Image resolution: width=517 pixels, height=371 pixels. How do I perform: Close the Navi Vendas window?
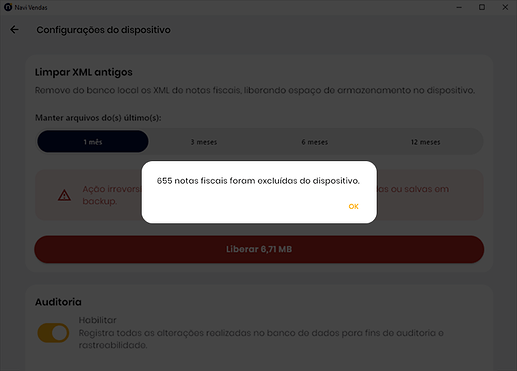[x=505, y=7]
